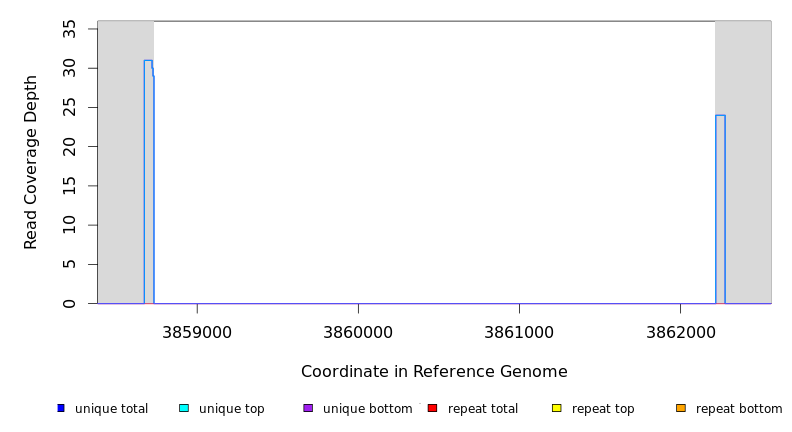This screenshot has height=432, width=792.
Task: Click the orange repeat bottom legend swatch
Action: [681, 408]
